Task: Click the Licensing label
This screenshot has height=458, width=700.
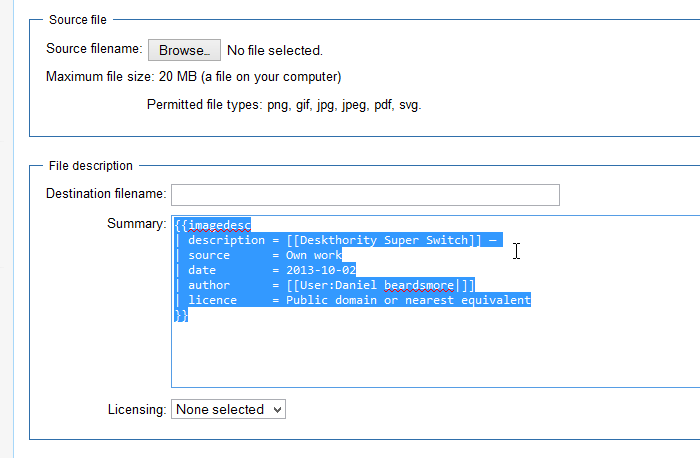Action: (136, 409)
